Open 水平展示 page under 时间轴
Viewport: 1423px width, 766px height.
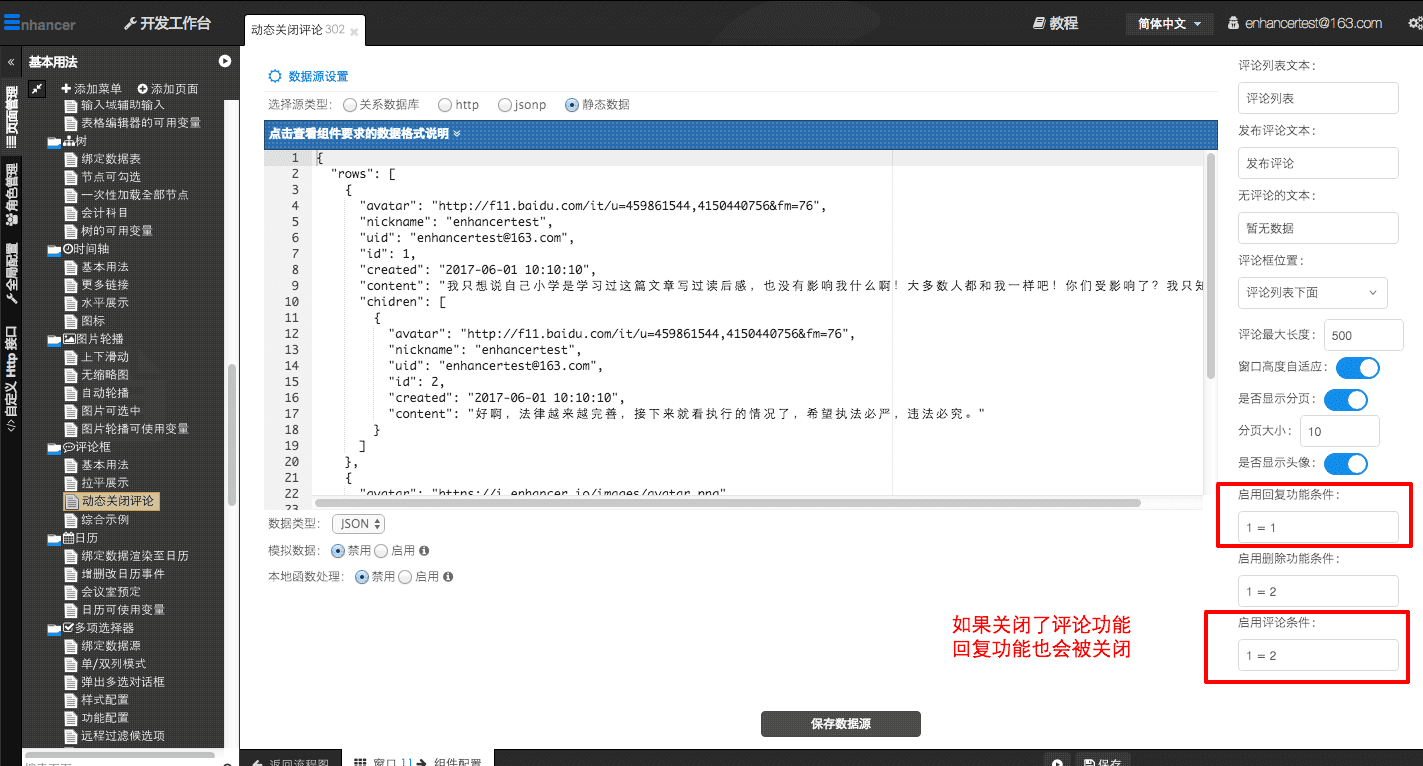(105, 303)
